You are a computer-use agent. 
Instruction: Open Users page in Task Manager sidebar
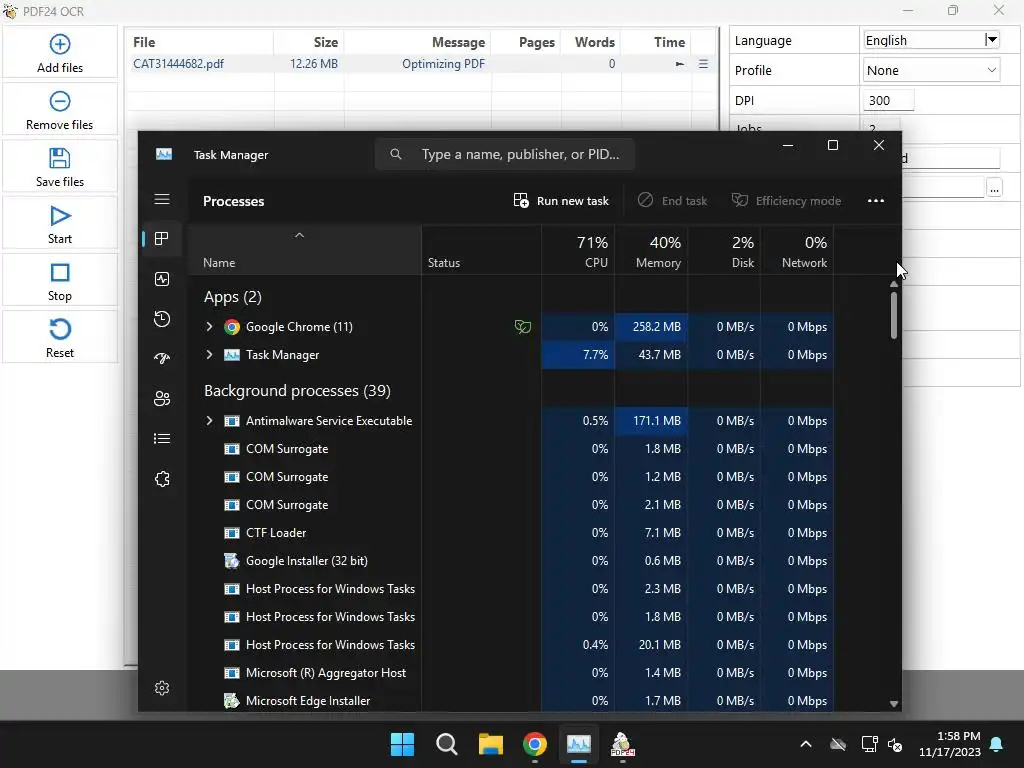coord(162,398)
